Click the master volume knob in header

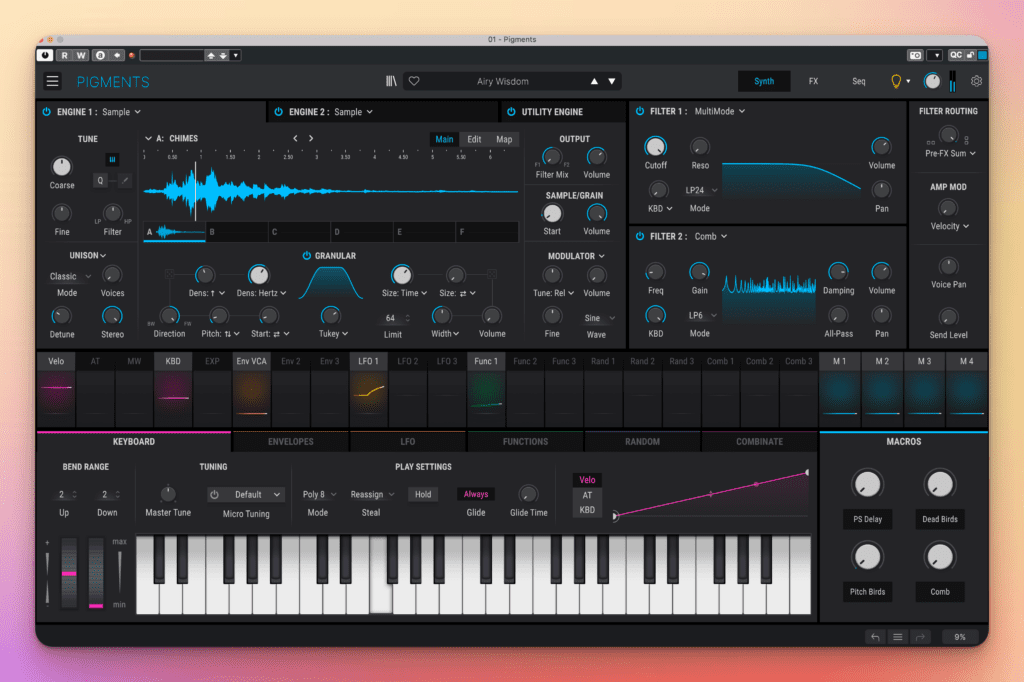[932, 81]
